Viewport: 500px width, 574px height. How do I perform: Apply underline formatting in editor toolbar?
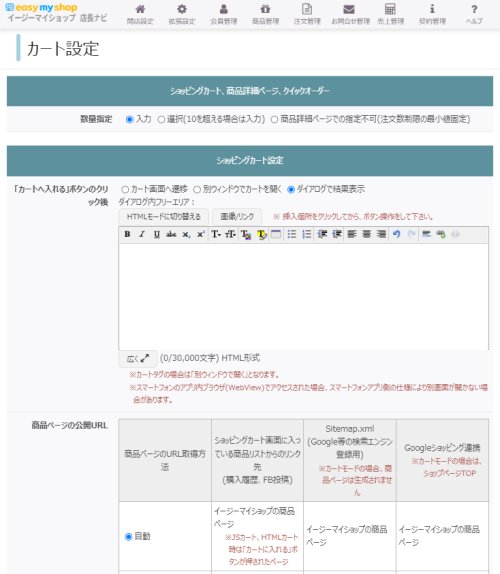tap(157, 234)
